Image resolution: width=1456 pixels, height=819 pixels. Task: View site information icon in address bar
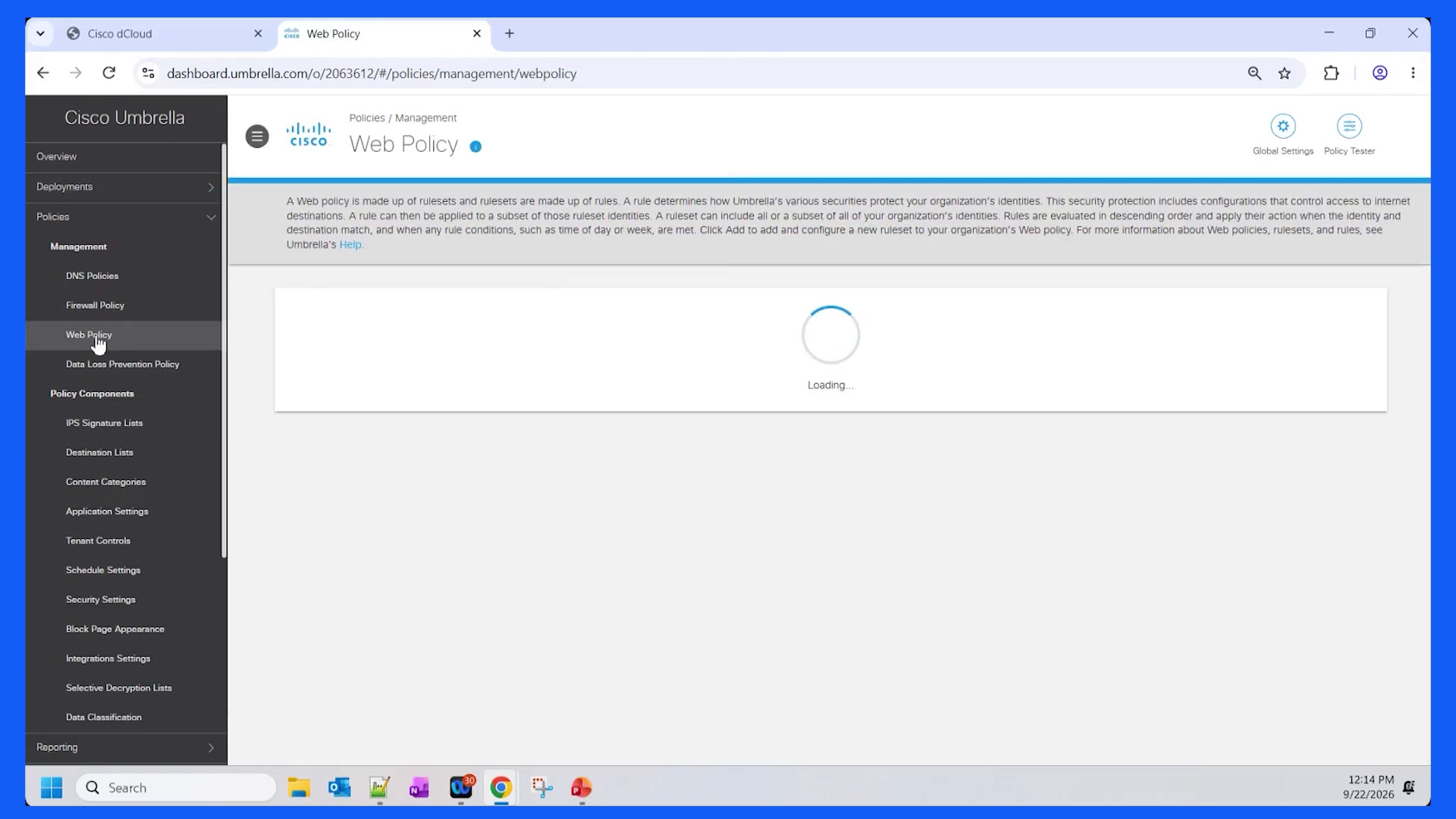(149, 74)
